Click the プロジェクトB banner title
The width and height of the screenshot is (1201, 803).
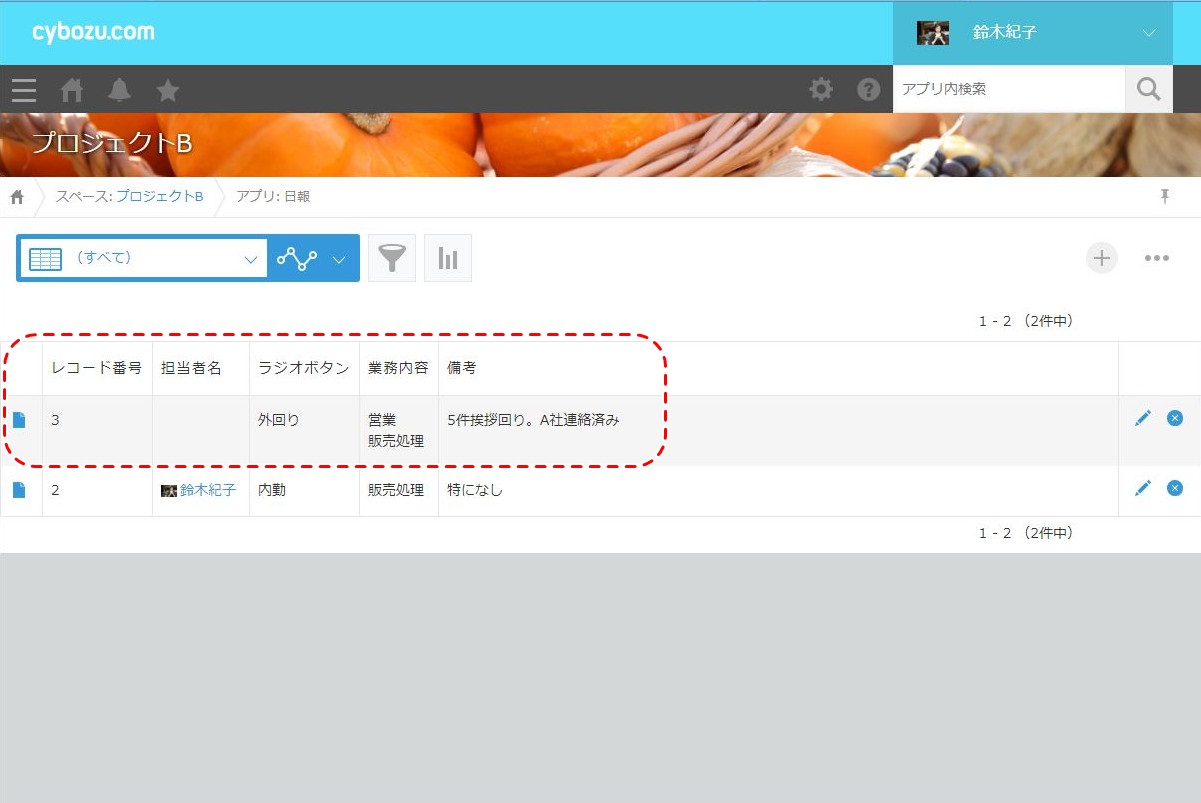pyautogui.click(x=111, y=143)
